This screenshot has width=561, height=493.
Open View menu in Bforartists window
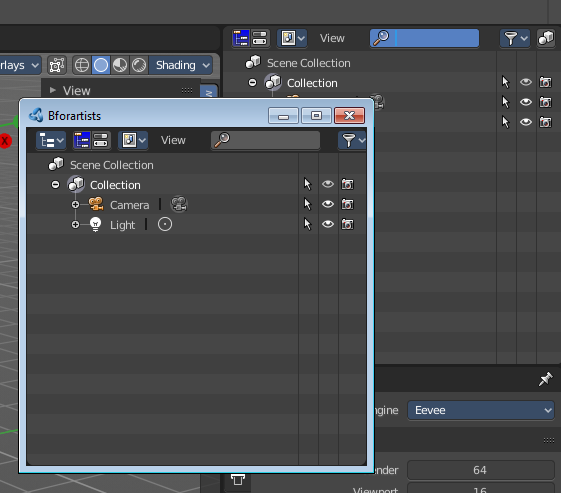click(173, 140)
